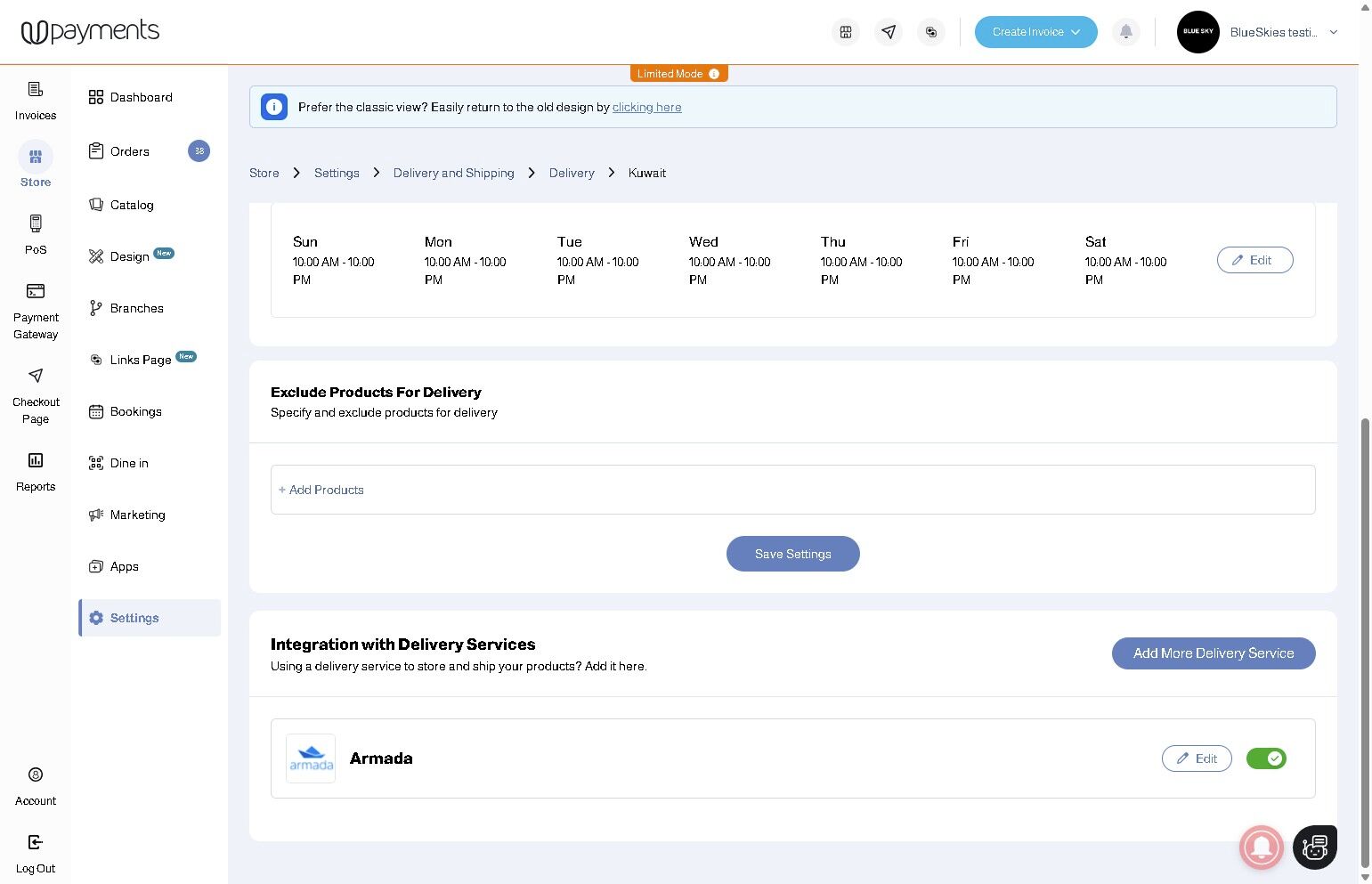Open the BlueSkies account dropdown chevron
The width and height of the screenshot is (1372, 884).
point(1333,32)
